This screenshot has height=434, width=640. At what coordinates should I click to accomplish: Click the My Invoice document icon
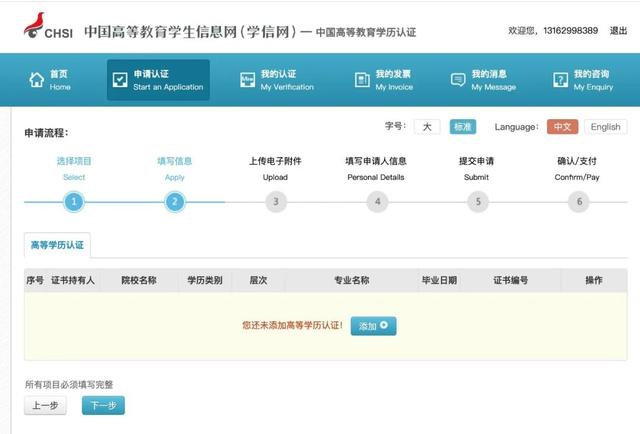pyautogui.click(x=362, y=80)
